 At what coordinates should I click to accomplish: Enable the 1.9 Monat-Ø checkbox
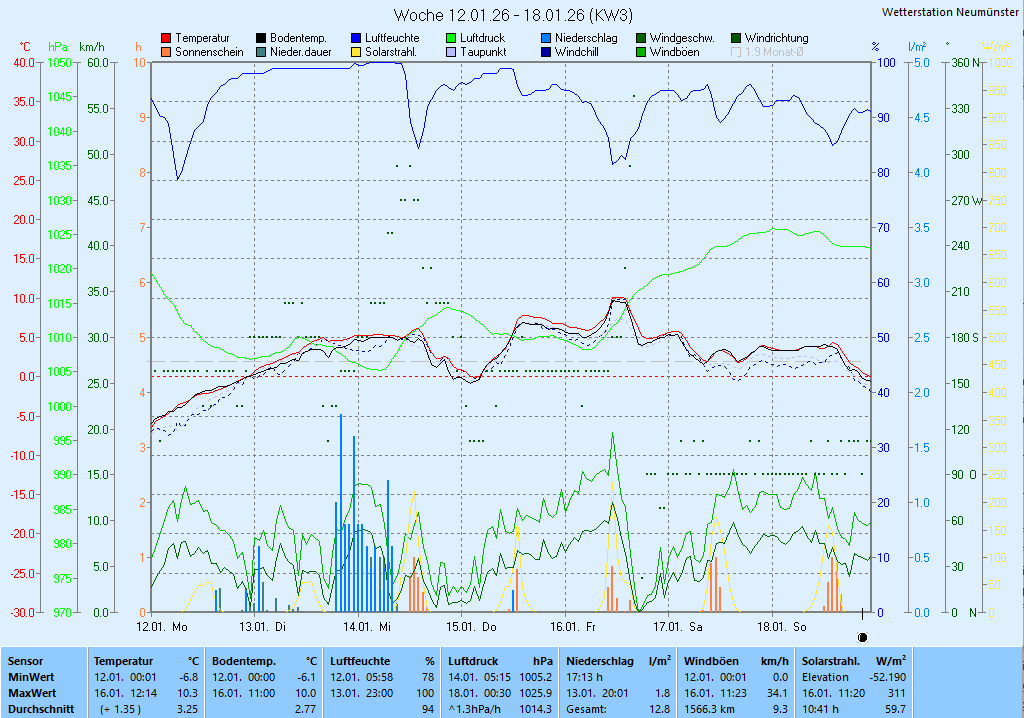737,52
